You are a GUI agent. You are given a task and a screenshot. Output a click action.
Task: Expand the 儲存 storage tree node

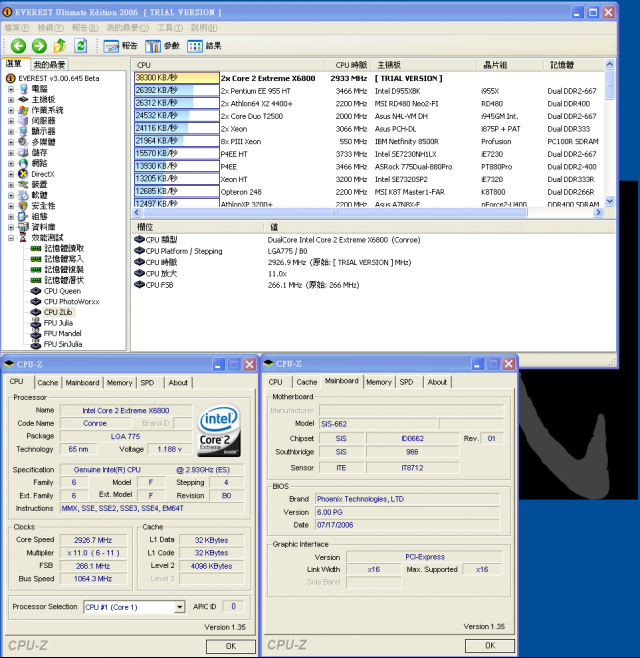click(11, 153)
